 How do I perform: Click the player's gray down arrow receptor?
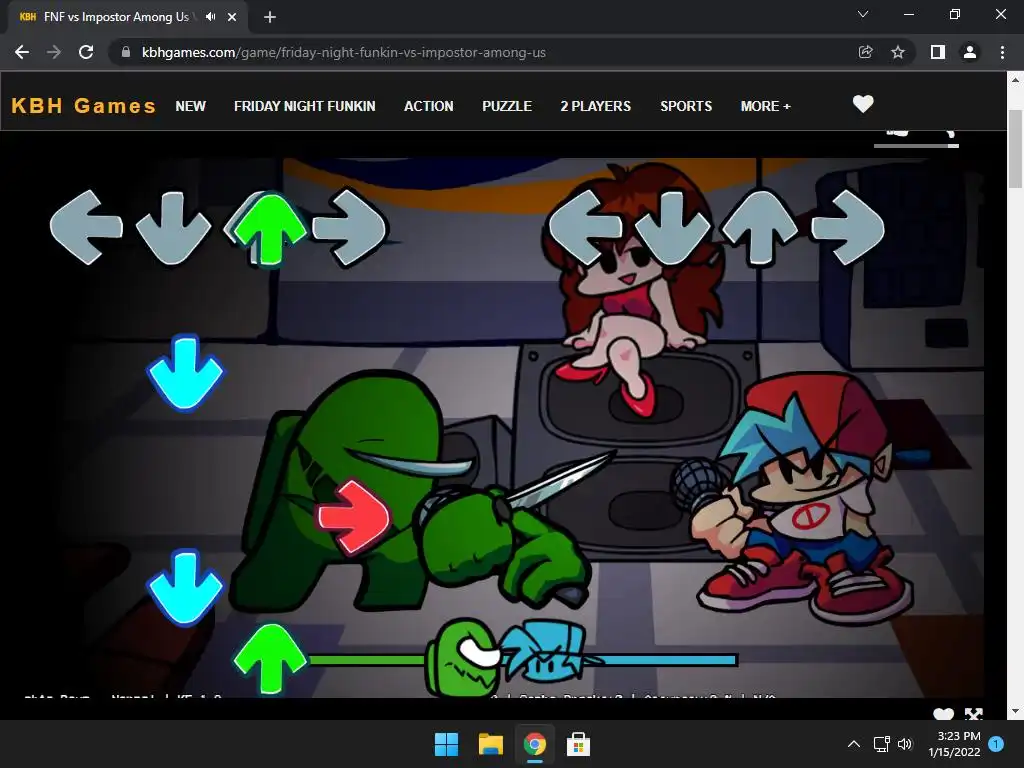tap(673, 228)
